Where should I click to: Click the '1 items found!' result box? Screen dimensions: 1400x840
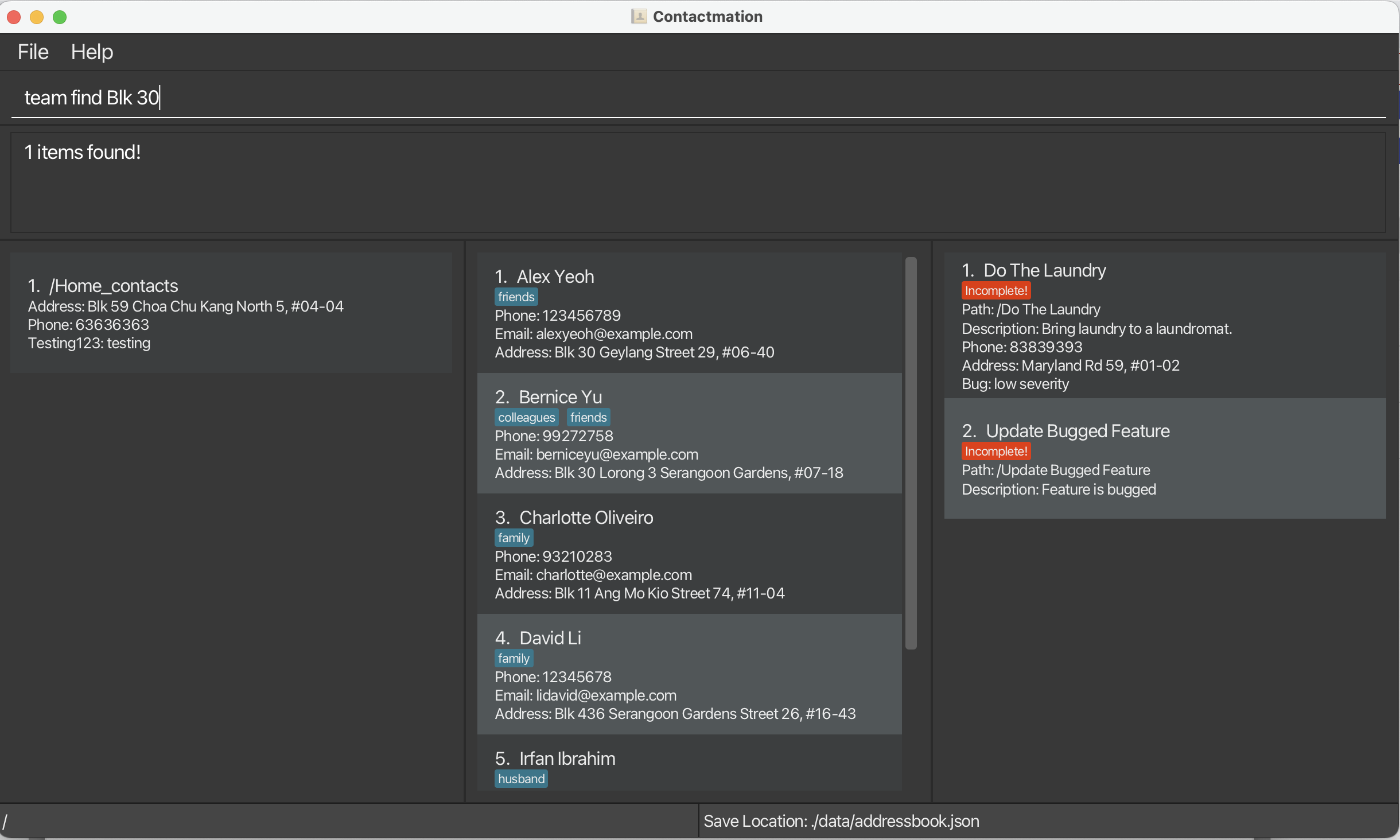pyautogui.click(x=698, y=182)
